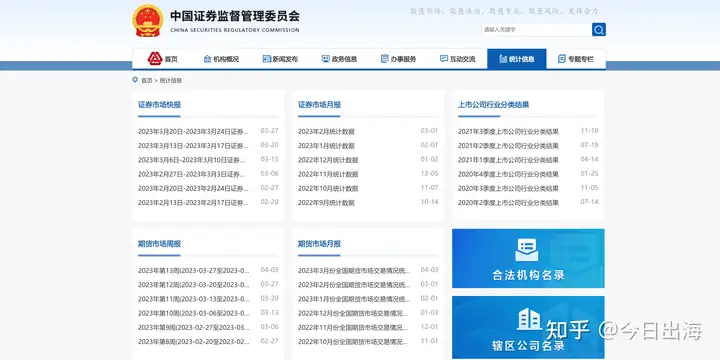Screen dimensions: 720x360
Task: Click the 办事服务 document icon
Action: 384,59
